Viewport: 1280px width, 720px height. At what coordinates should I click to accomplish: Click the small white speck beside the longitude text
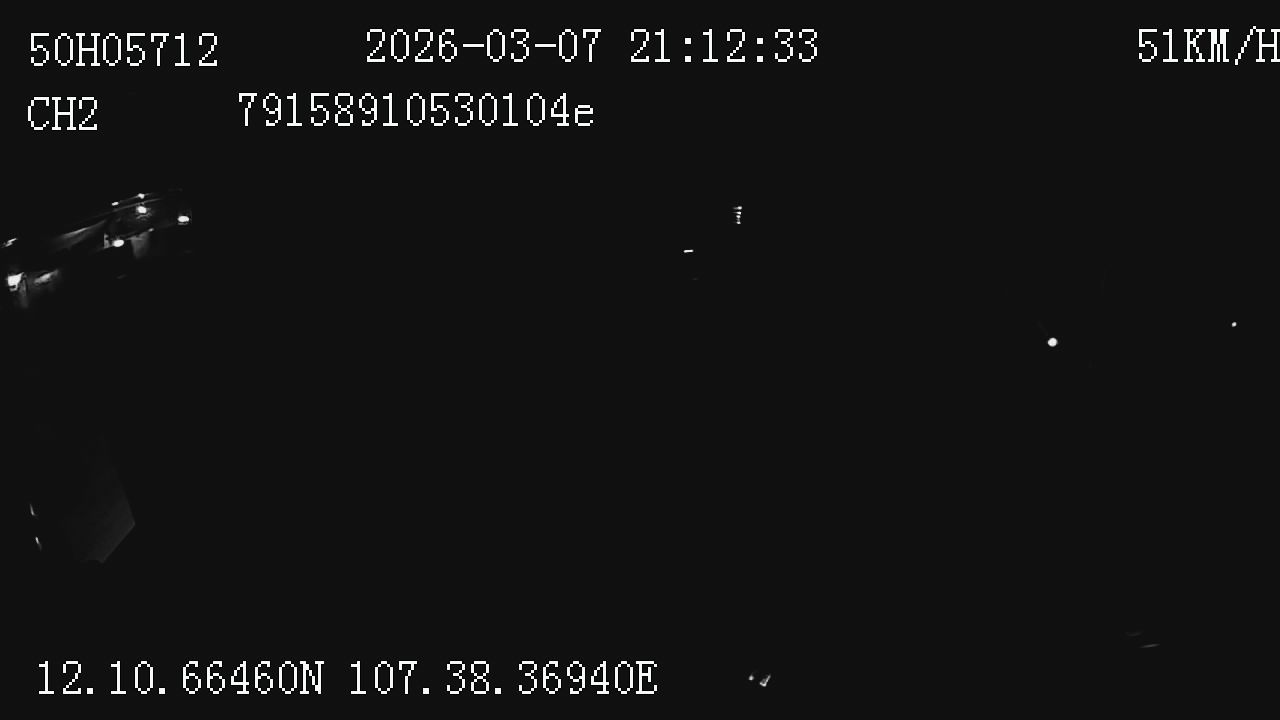pos(761,680)
